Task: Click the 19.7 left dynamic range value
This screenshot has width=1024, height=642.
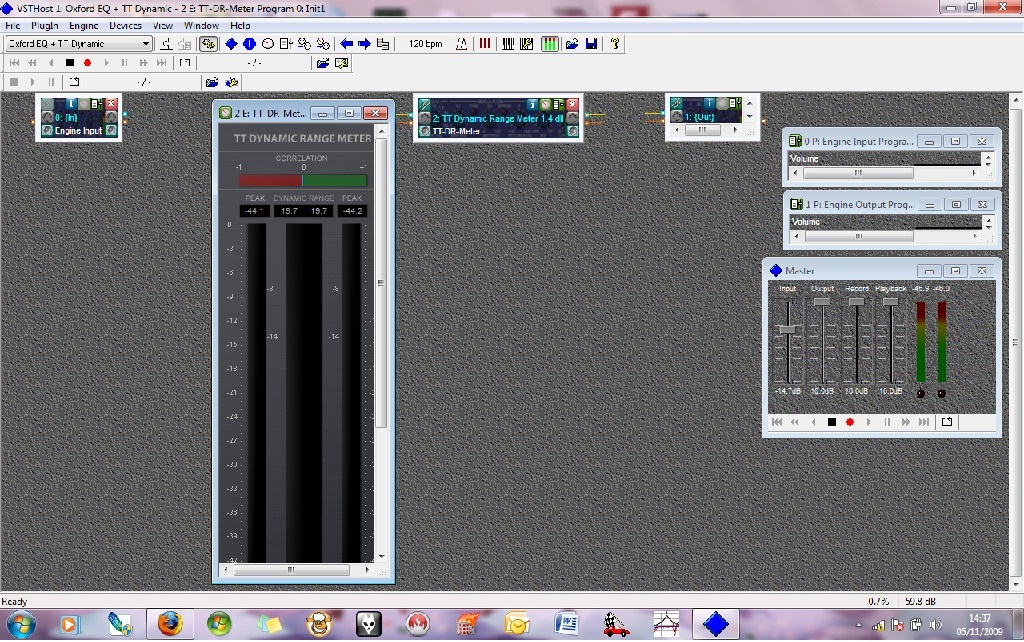Action: tap(289, 211)
